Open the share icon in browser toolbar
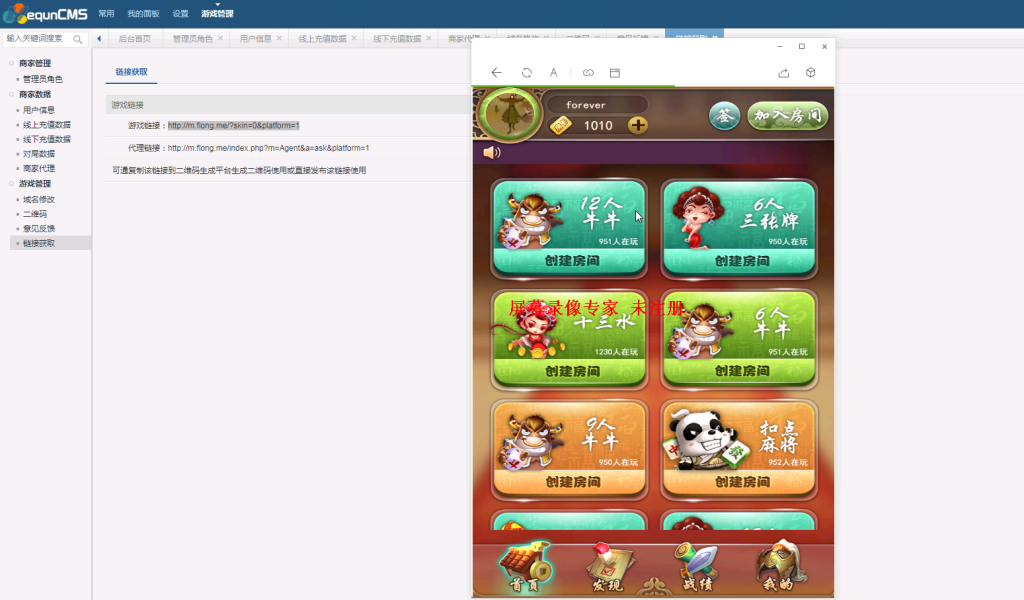The width and height of the screenshot is (1024, 600). (784, 72)
